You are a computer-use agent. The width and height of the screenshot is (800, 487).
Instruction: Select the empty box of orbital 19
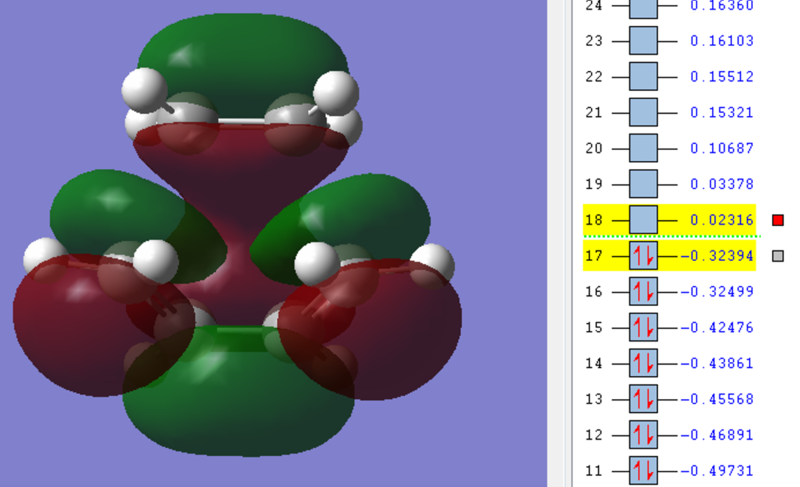coord(643,184)
